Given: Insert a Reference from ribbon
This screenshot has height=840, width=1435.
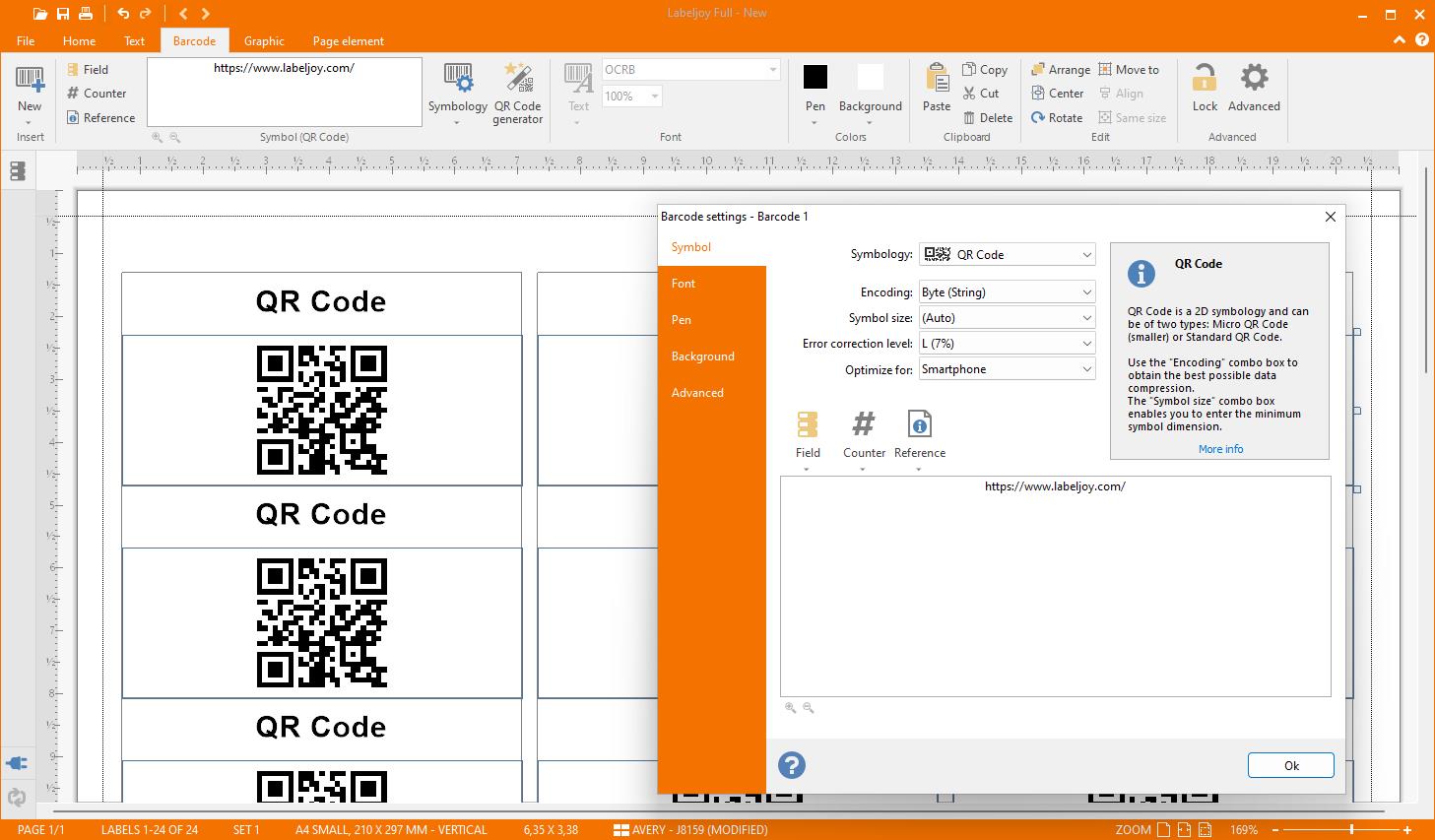Looking at the screenshot, I should tap(100, 118).
